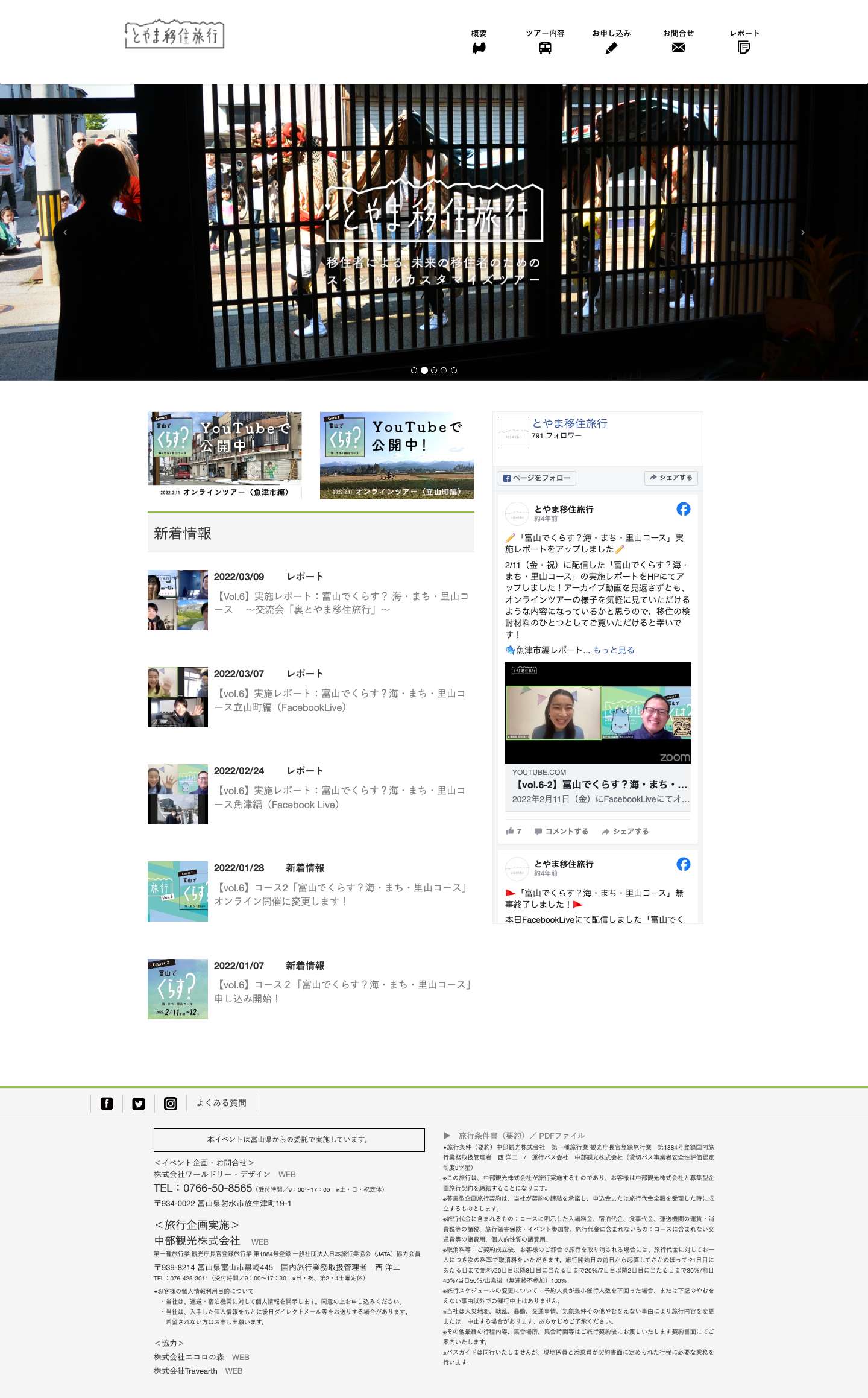868x1398 pixels.
Task: Select the first carousel dot
Action: 414,370
